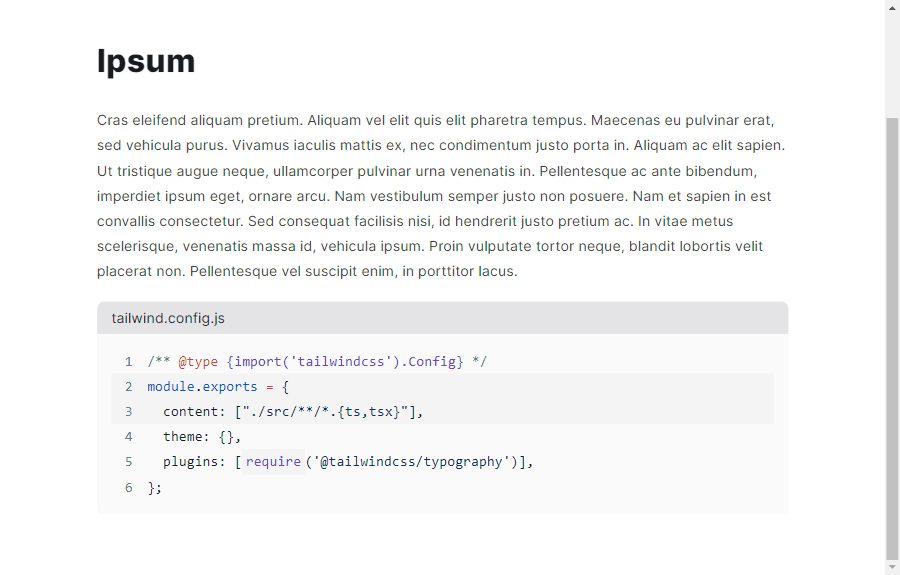
Task: Click the module keyword on line 2
Action: pos(171,387)
